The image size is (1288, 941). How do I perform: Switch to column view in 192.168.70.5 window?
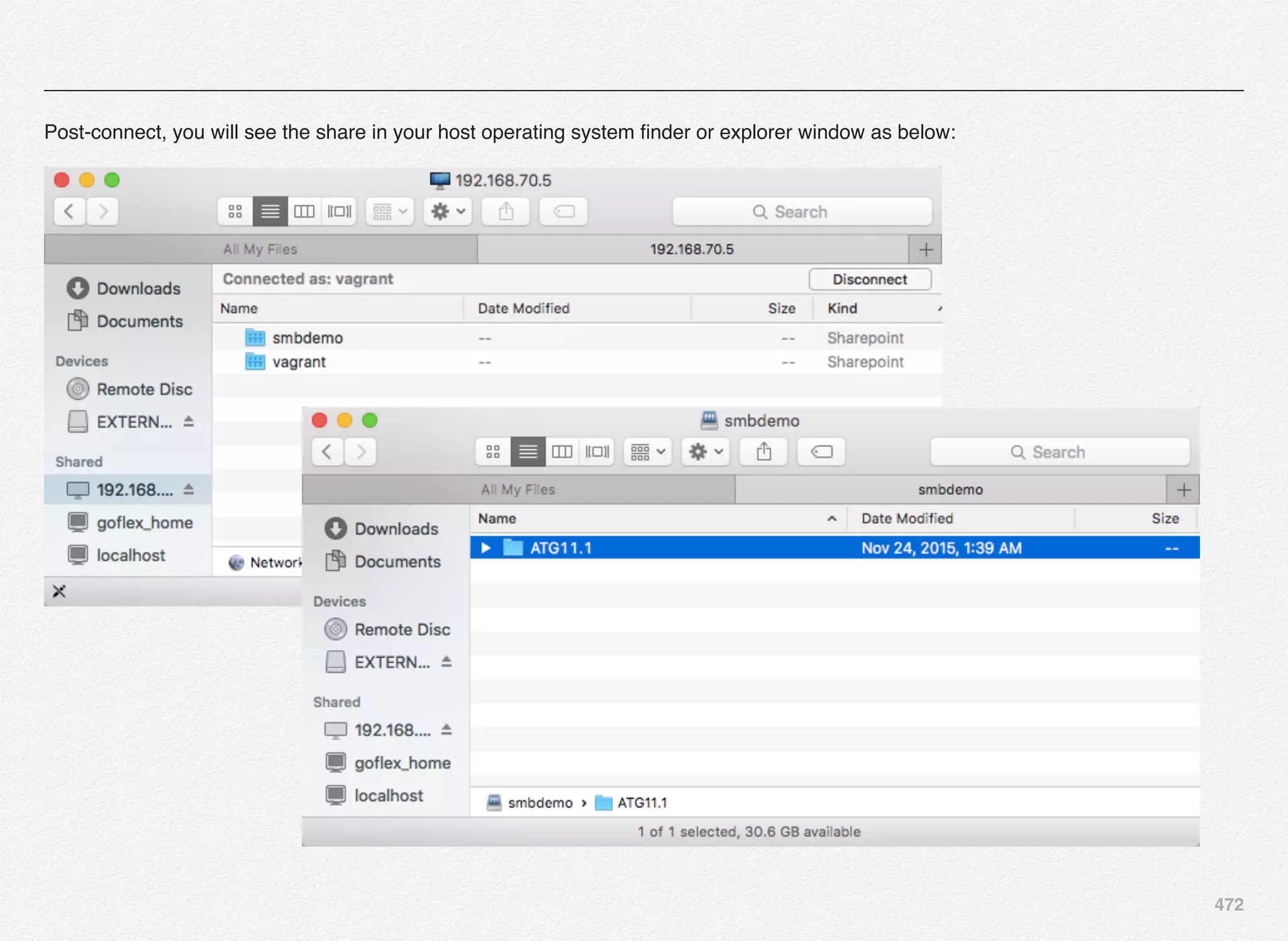tap(304, 211)
